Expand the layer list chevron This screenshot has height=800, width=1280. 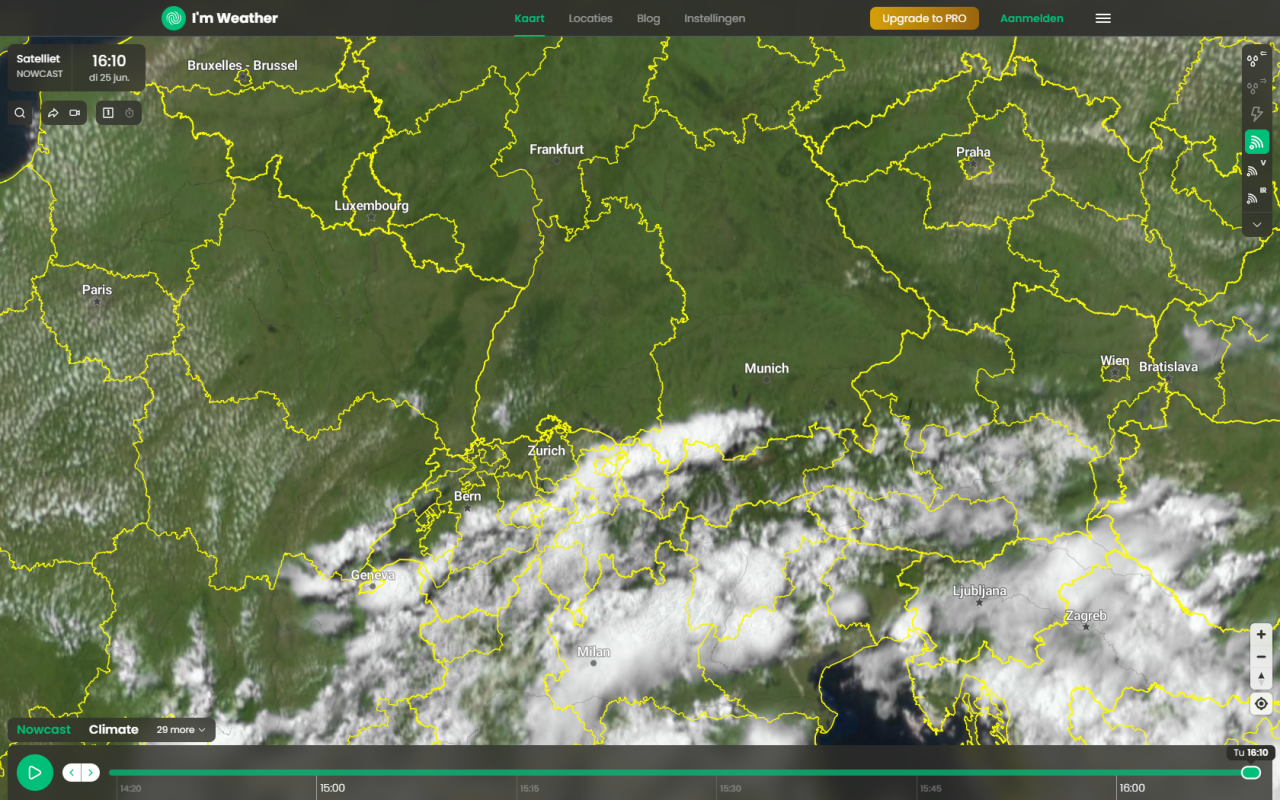click(x=1257, y=225)
